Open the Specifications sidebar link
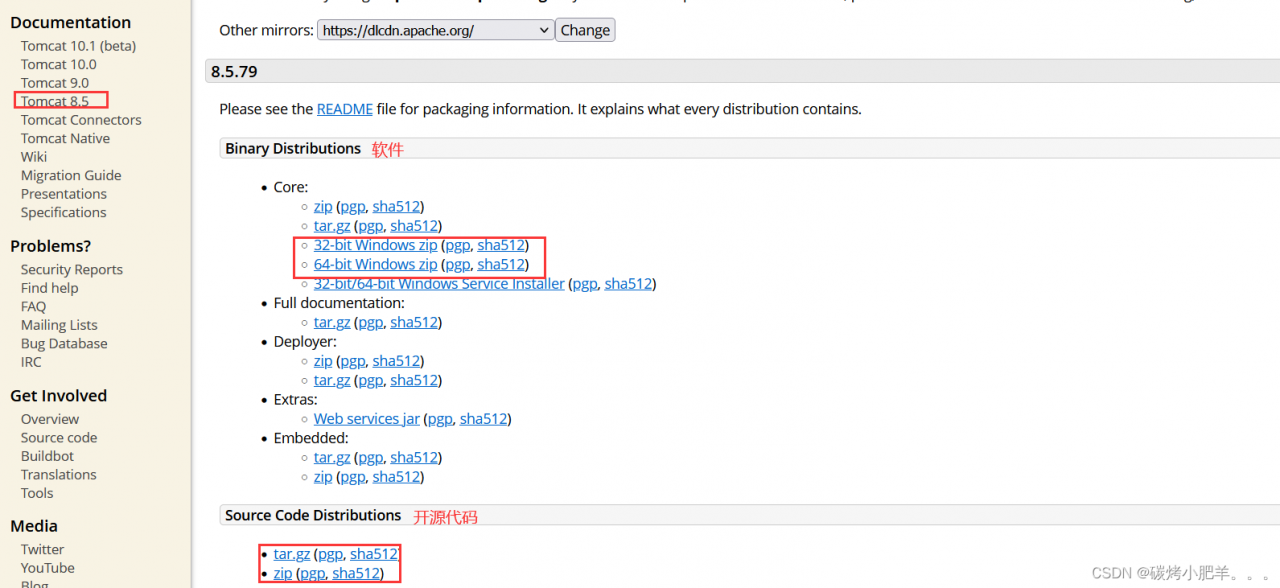Image resolution: width=1280 pixels, height=588 pixels. point(63,212)
